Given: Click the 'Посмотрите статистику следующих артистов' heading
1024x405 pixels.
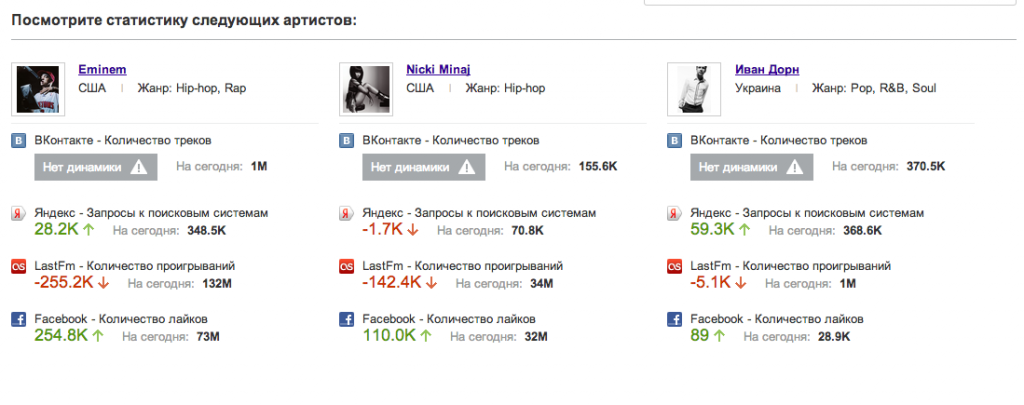Looking at the screenshot, I should coord(184,20).
